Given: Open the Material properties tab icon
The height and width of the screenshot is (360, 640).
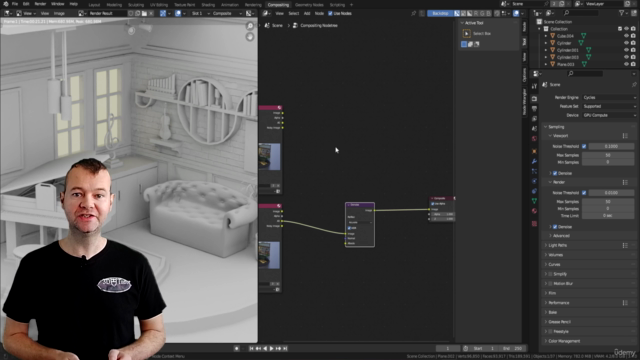Looking at the screenshot, I should (x=534, y=211).
